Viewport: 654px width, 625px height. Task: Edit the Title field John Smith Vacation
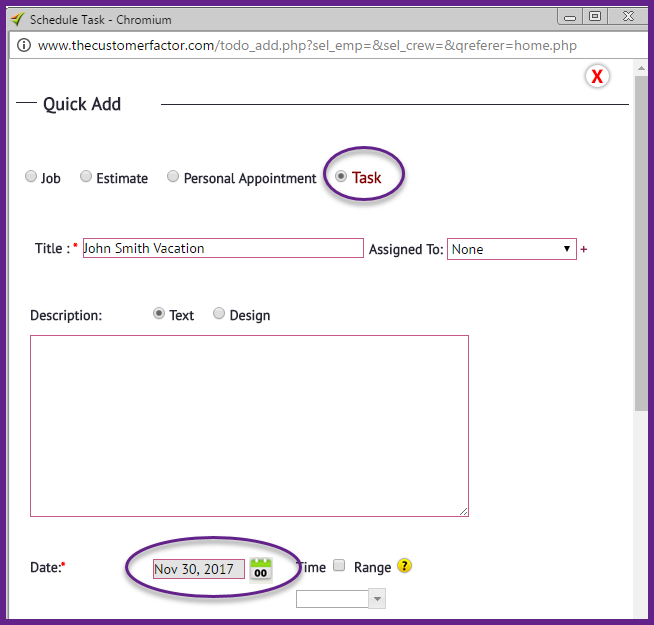pos(223,248)
